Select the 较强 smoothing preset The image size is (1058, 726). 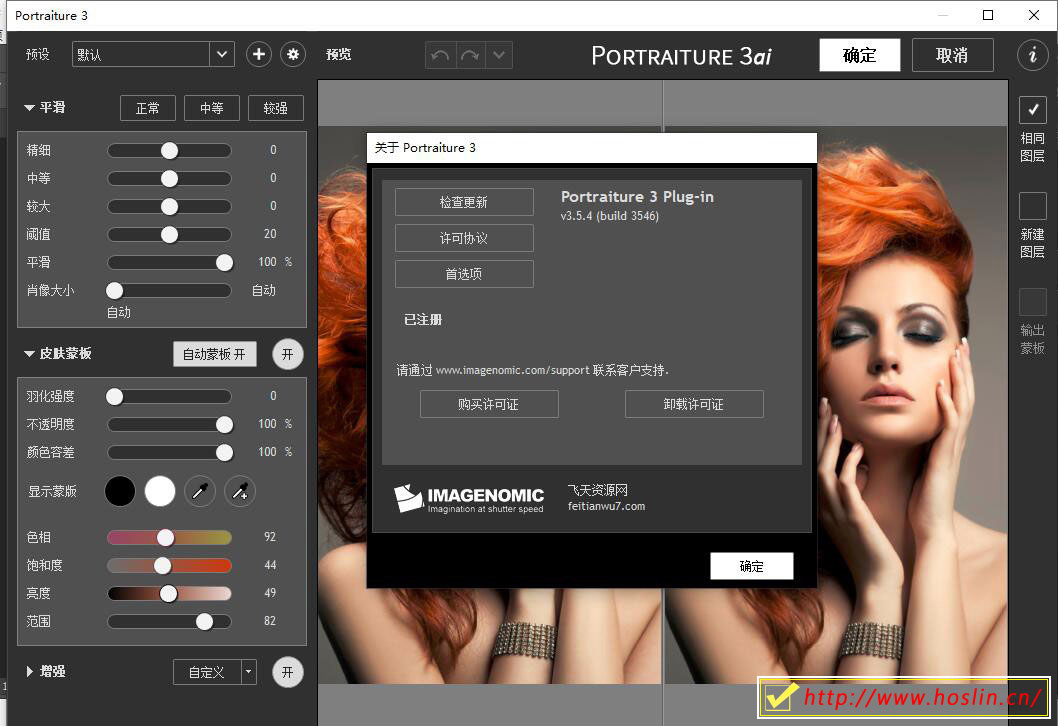pyautogui.click(x=275, y=108)
